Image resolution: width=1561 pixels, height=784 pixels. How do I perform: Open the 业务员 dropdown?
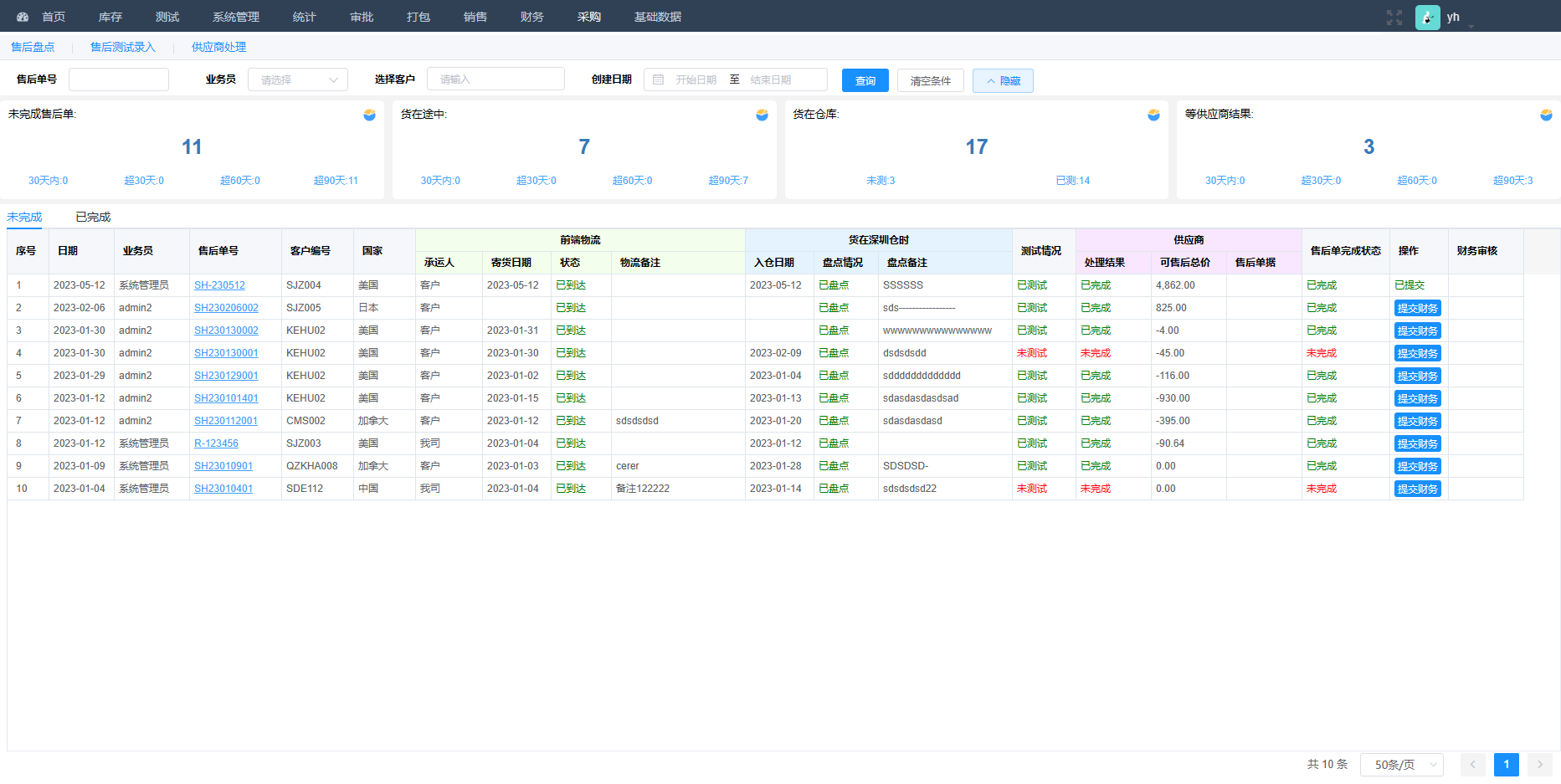pyautogui.click(x=298, y=79)
